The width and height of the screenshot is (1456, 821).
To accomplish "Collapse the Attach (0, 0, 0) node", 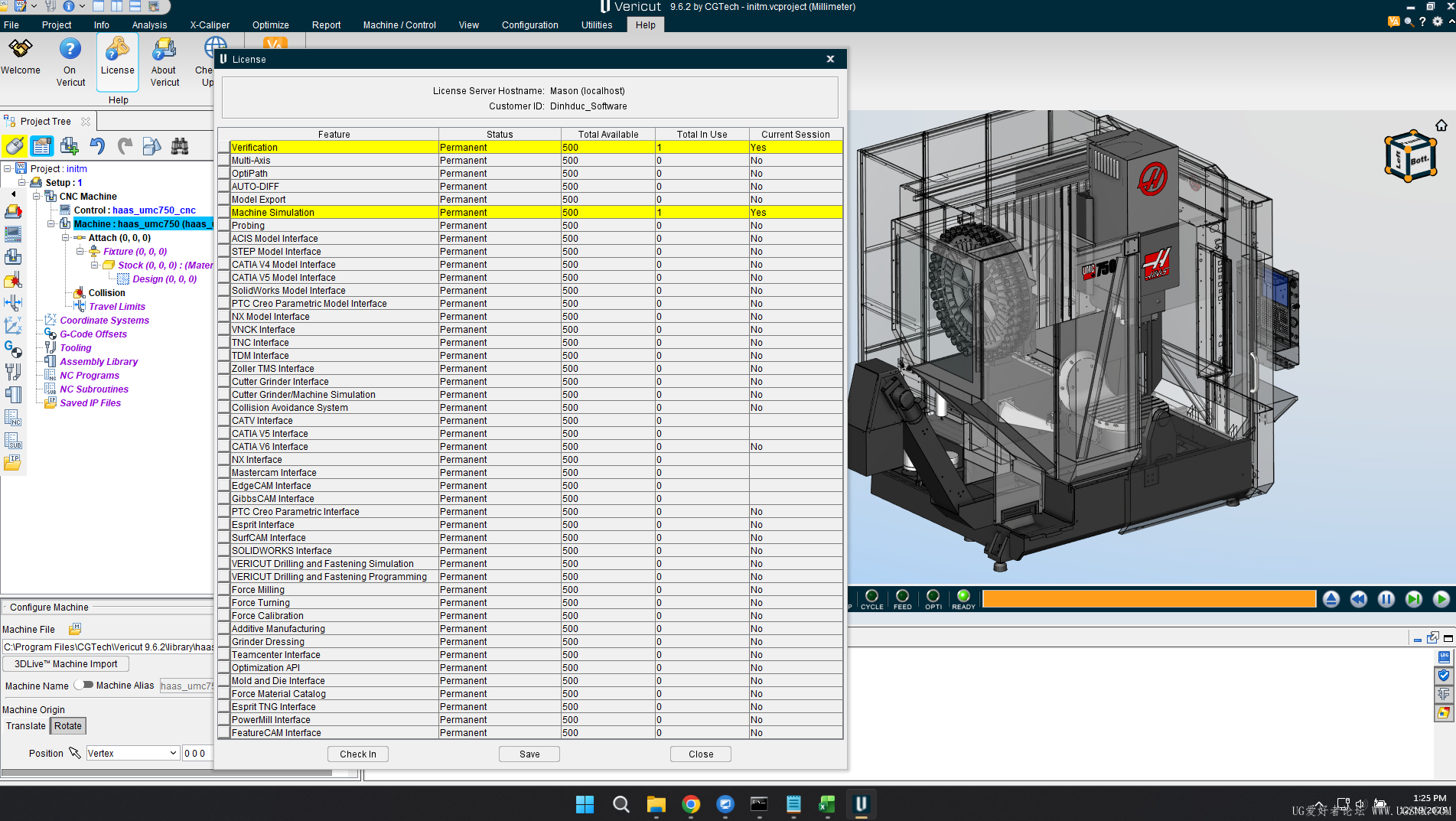I will tap(66, 238).
